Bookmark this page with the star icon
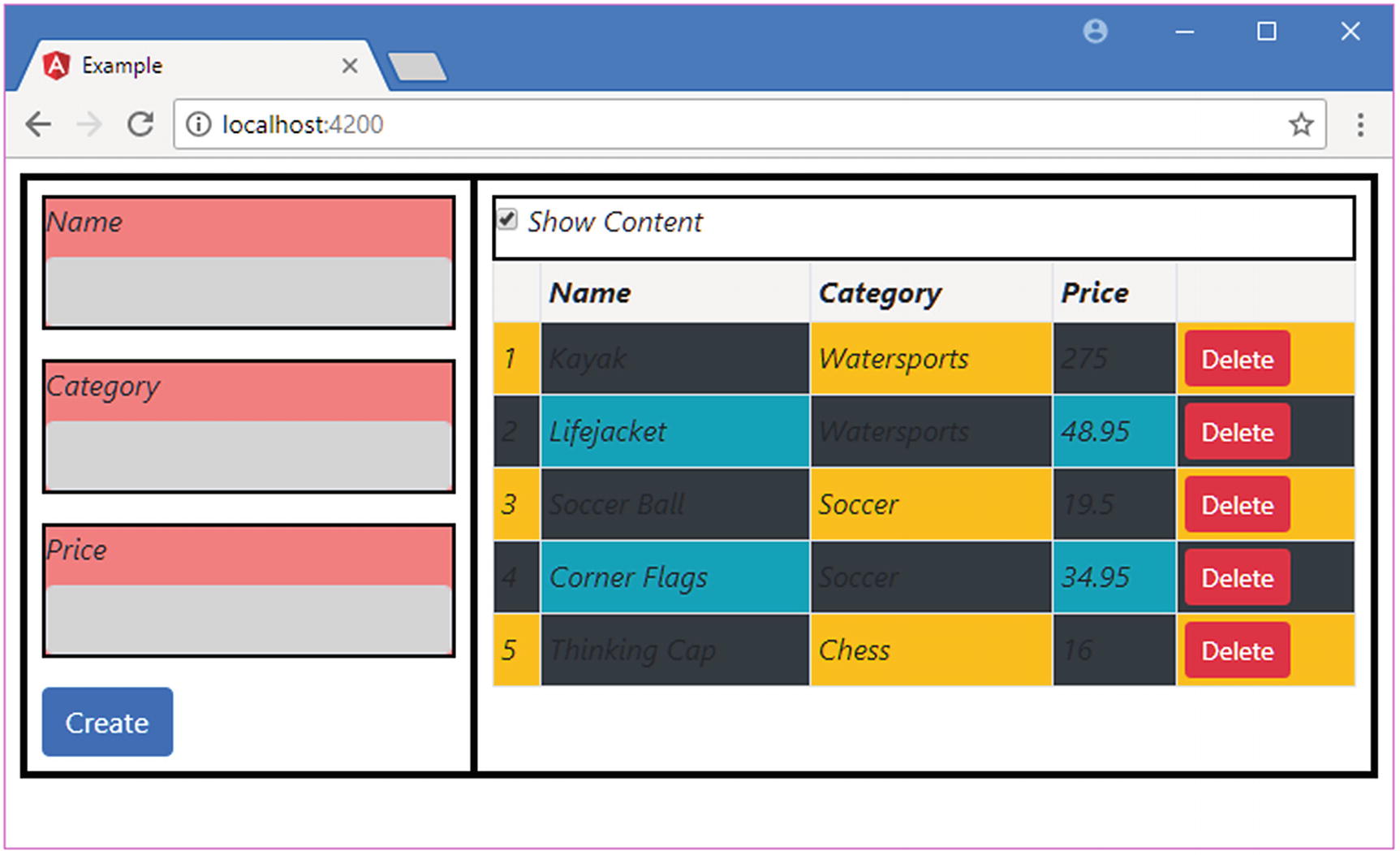The height and width of the screenshot is (855, 1400). (1301, 124)
